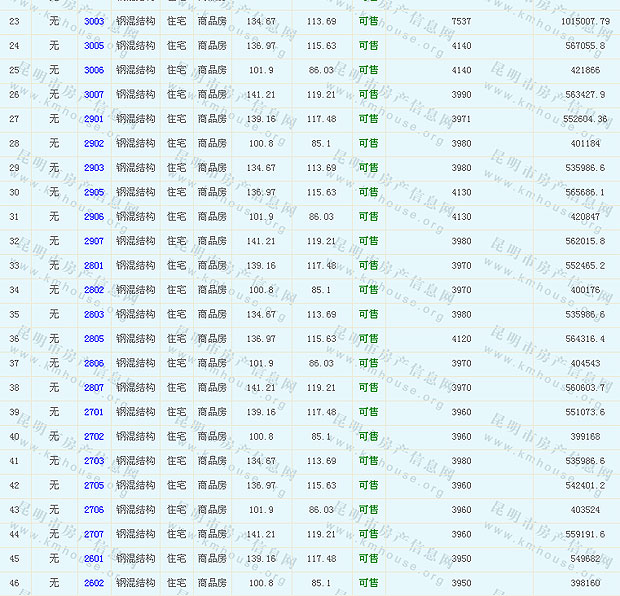Image resolution: width=620 pixels, height=596 pixels.
Task: Click room 2902 link
Action: [x=94, y=143]
